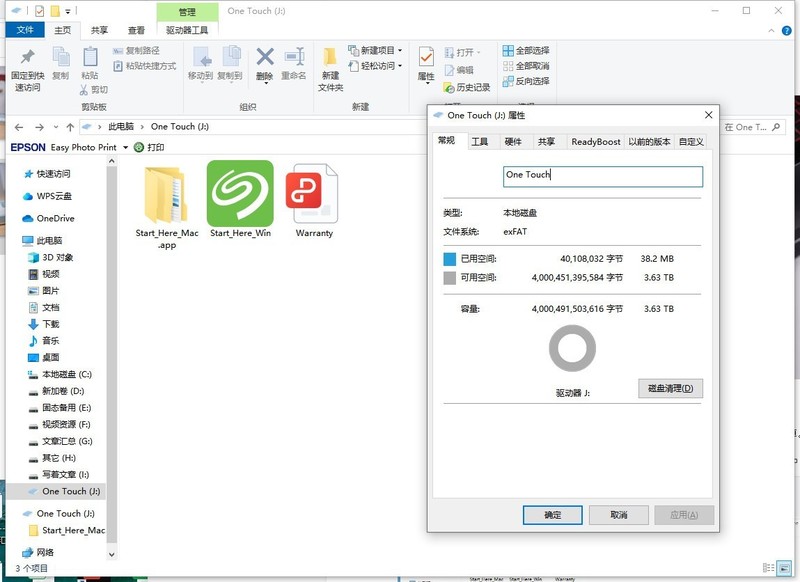Click sidebar scrollbar up arrow
Image resolution: width=800 pixels, height=582 pixels.
coord(112,161)
